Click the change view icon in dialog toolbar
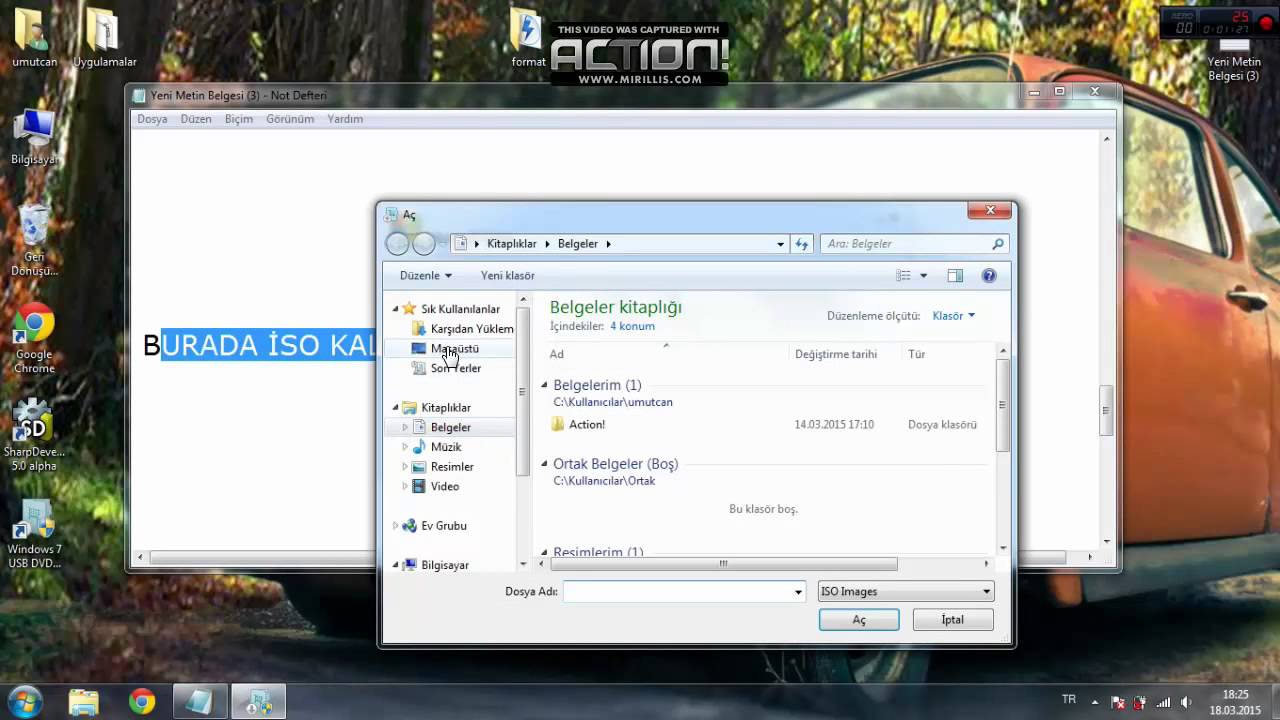1280x720 pixels. (x=904, y=276)
